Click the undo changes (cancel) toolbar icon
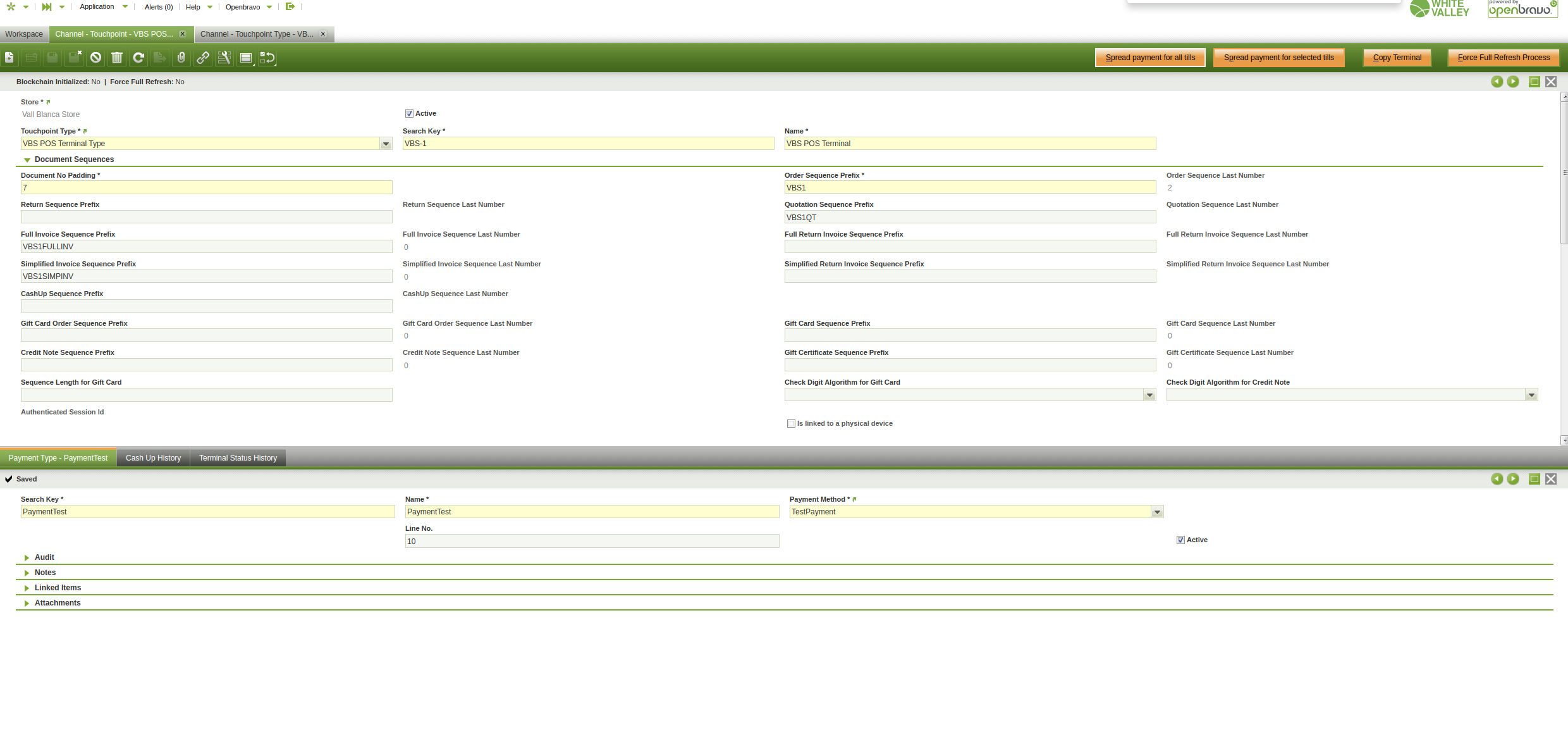 (x=95, y=58)
